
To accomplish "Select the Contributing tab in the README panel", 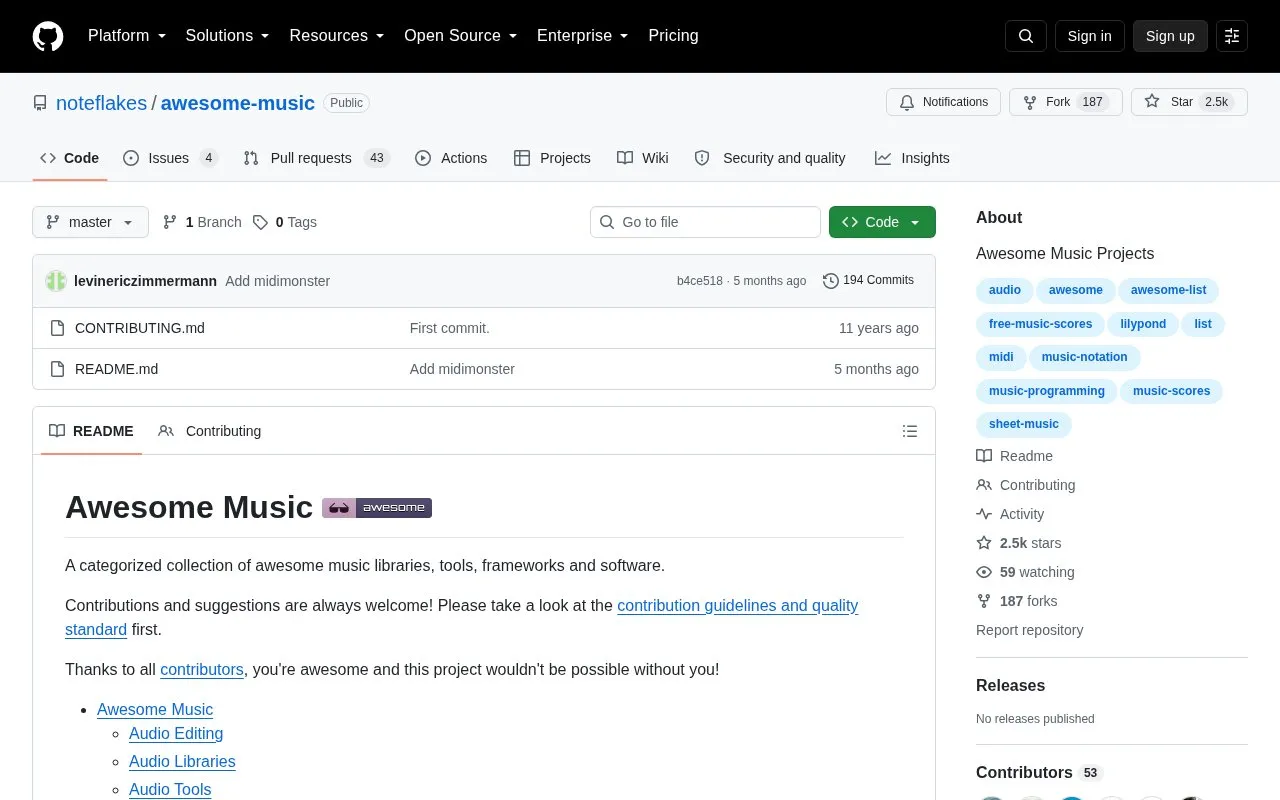I will point(210,431).
